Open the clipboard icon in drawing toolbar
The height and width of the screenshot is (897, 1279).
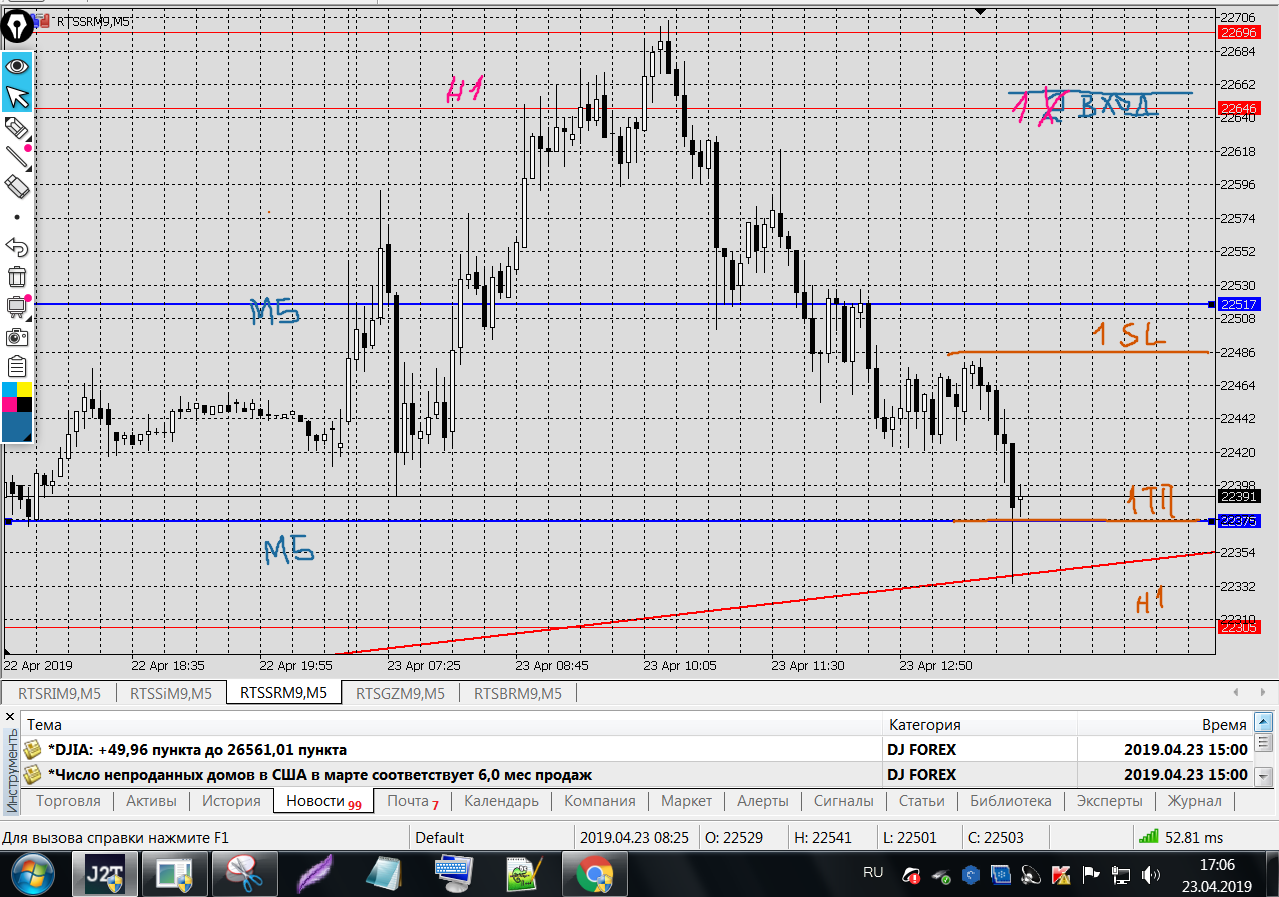[x=17, y=366]
